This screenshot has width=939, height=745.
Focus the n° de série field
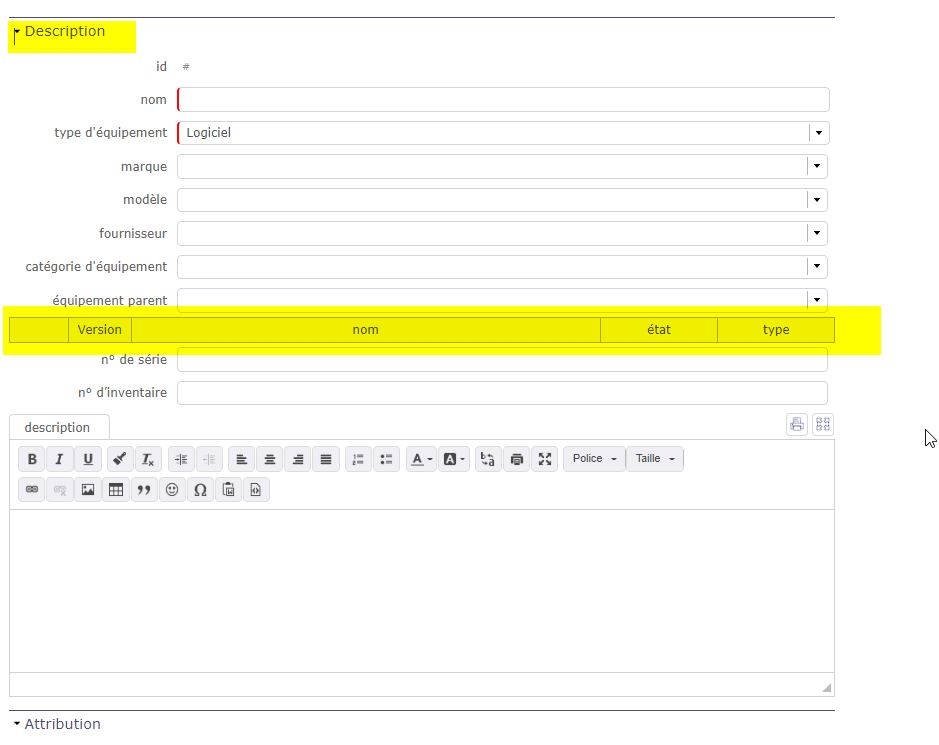[x=502, y=360]
